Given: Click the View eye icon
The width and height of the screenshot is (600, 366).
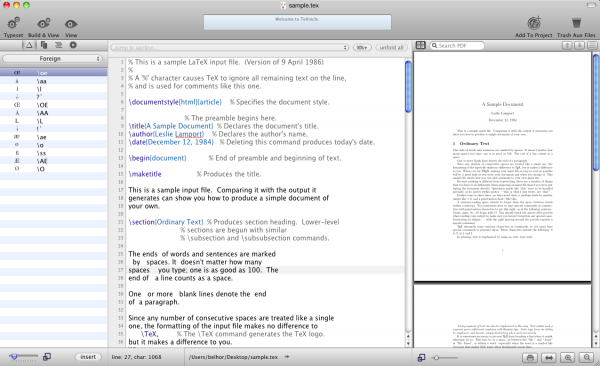Looking at the screenshot, I should click(x=71, y=24).
